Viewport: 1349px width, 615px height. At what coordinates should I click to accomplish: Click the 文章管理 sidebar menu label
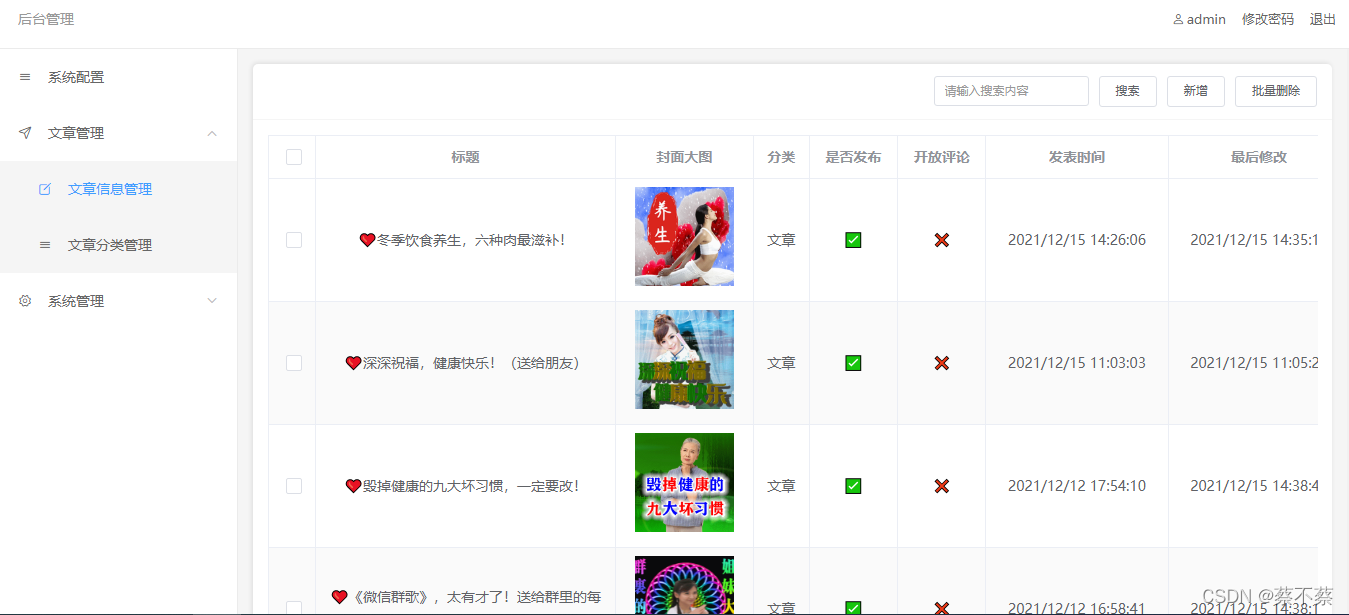[76, 133]
